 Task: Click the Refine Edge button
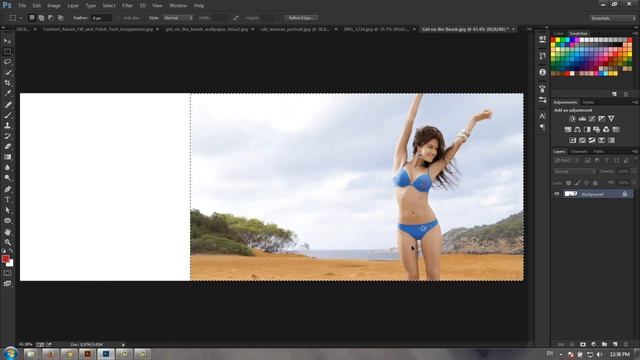point(301,18)
